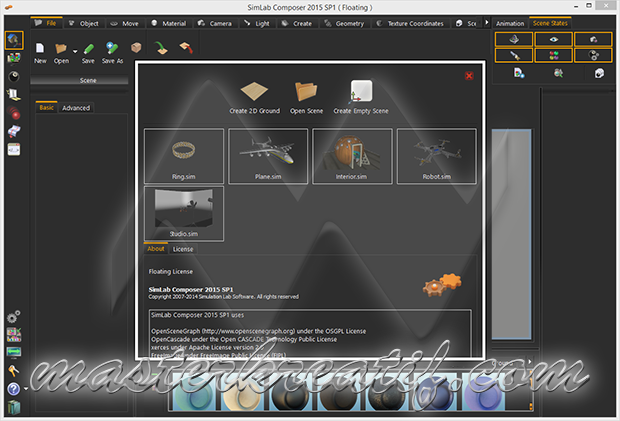Image resolution: width=620 pixels, height=421 pixels.
Task: Click the Open Scene folder icon
Action: pos(305,90)
